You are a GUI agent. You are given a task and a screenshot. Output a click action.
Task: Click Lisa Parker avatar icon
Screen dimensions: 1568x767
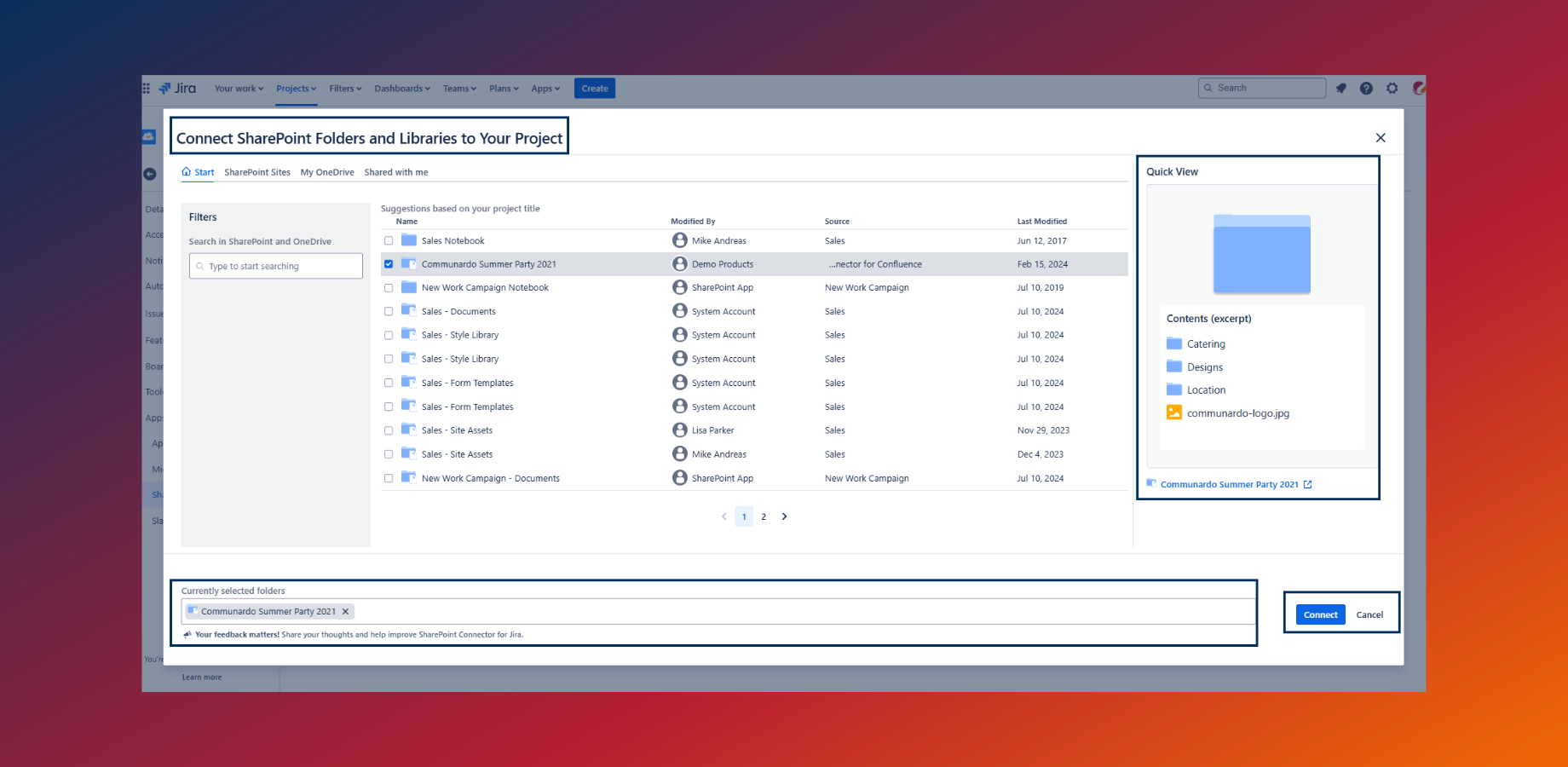(679, 430)
